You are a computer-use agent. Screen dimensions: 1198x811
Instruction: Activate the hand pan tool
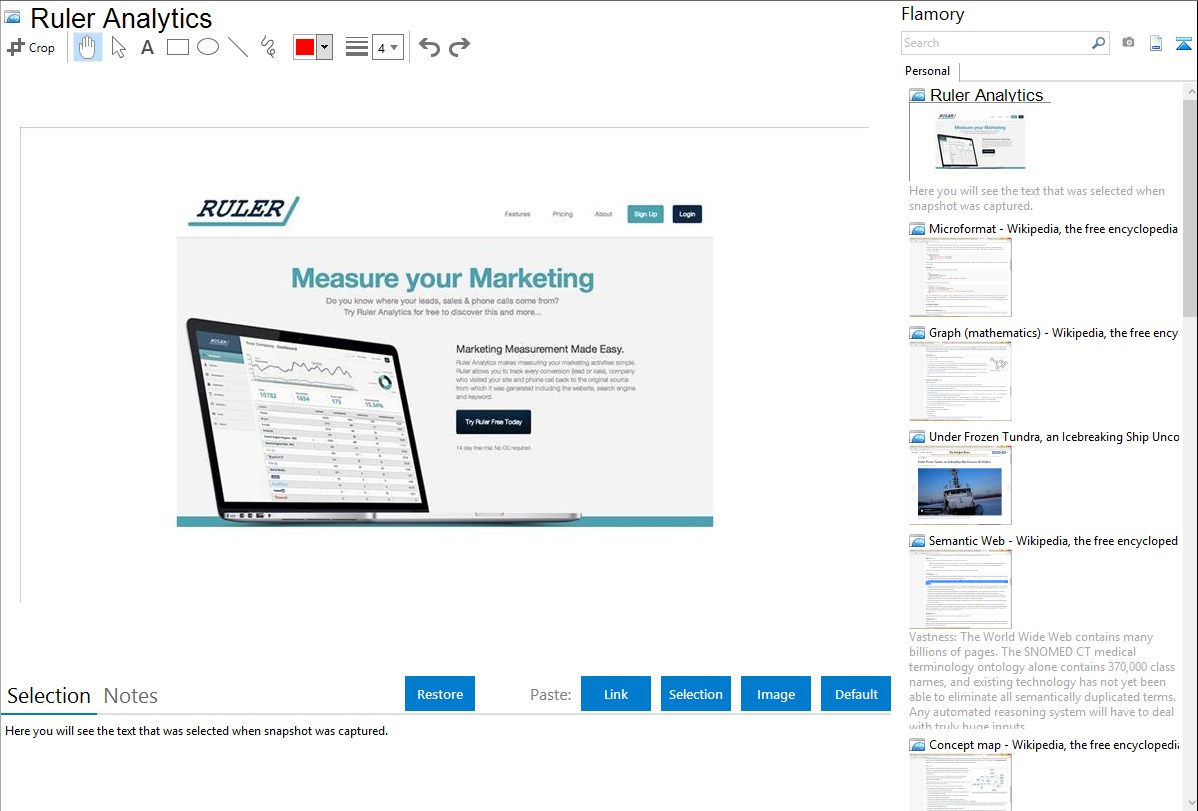tap(88, 47)
